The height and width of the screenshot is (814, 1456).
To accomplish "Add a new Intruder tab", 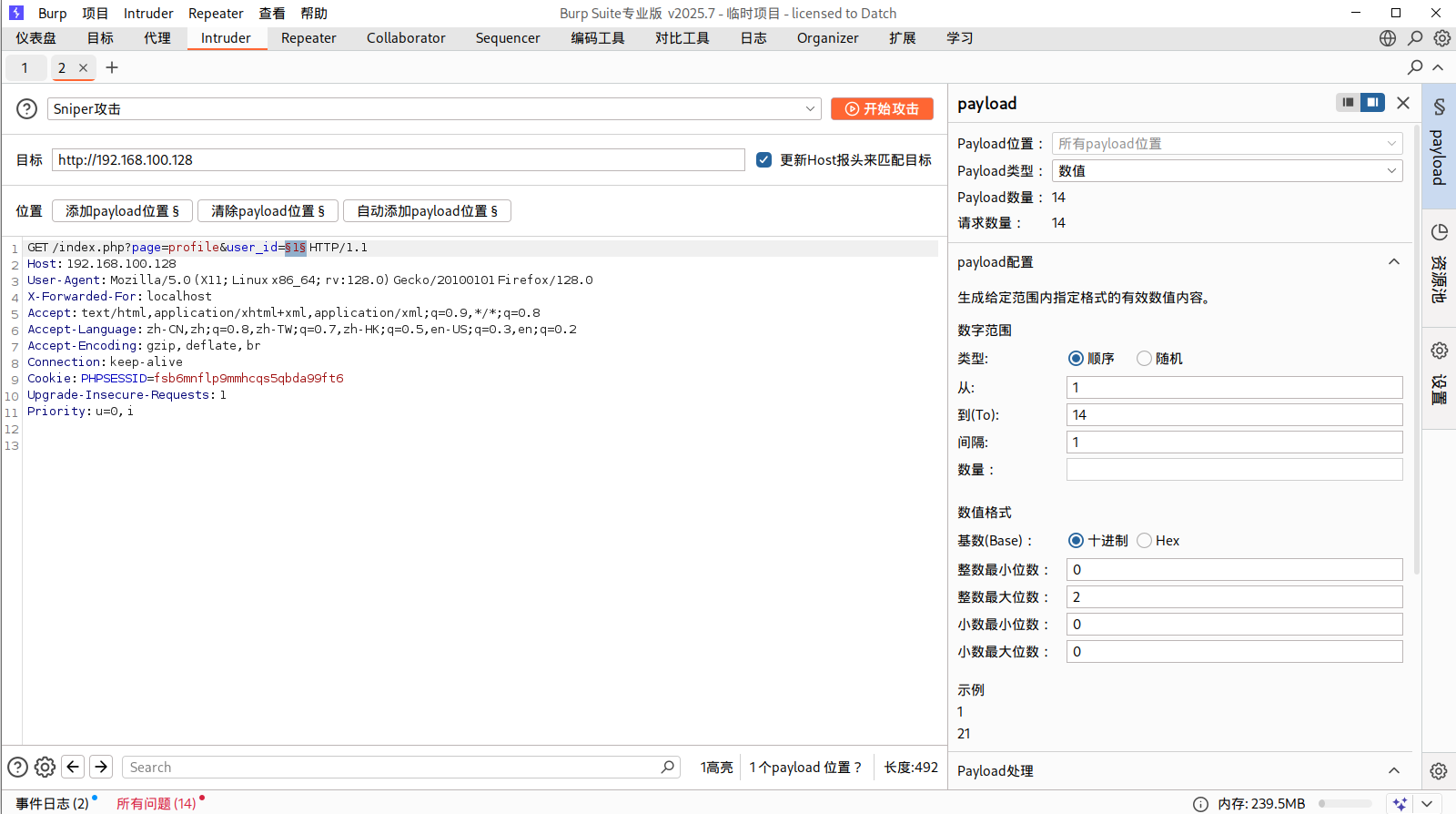I will click(x=112, y=67).
